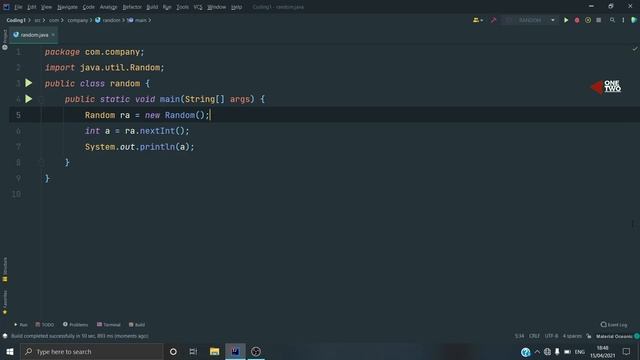This screenshot has height=360, width=640.
Task: Open the Structure tool window stripe
Action: pos(5,270)
